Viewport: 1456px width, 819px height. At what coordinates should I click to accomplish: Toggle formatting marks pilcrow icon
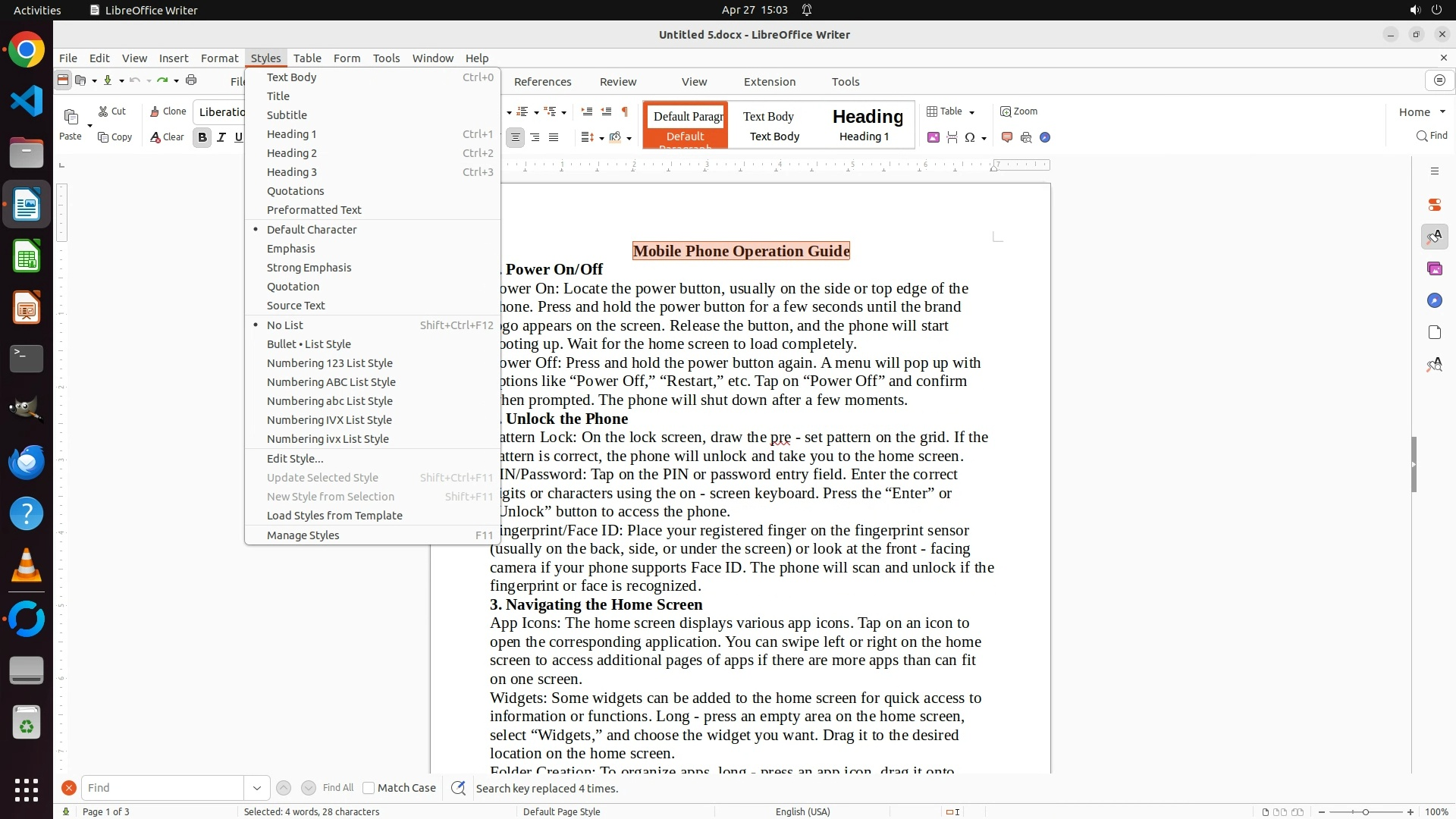click(x=625, y=111)
